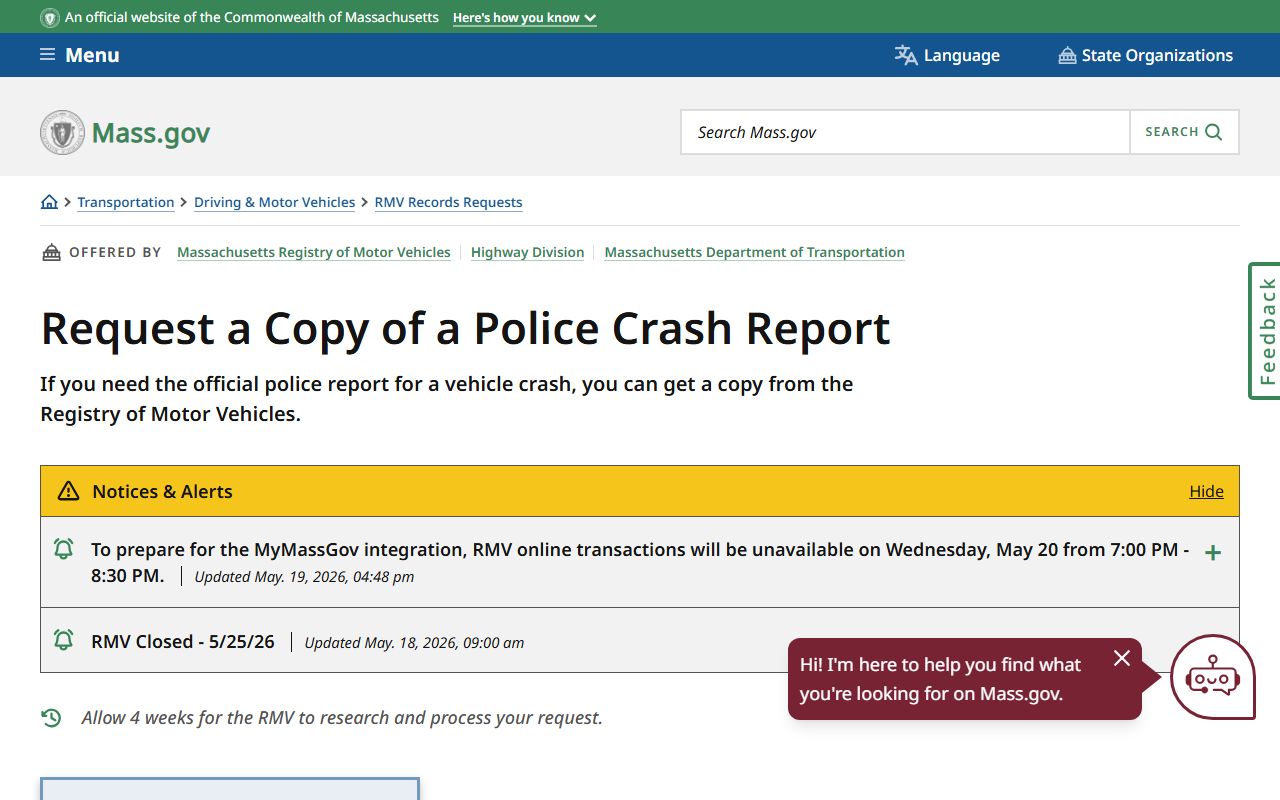Expand "Here's how you know" banner

pyautogui.click(x=524, y=18)
